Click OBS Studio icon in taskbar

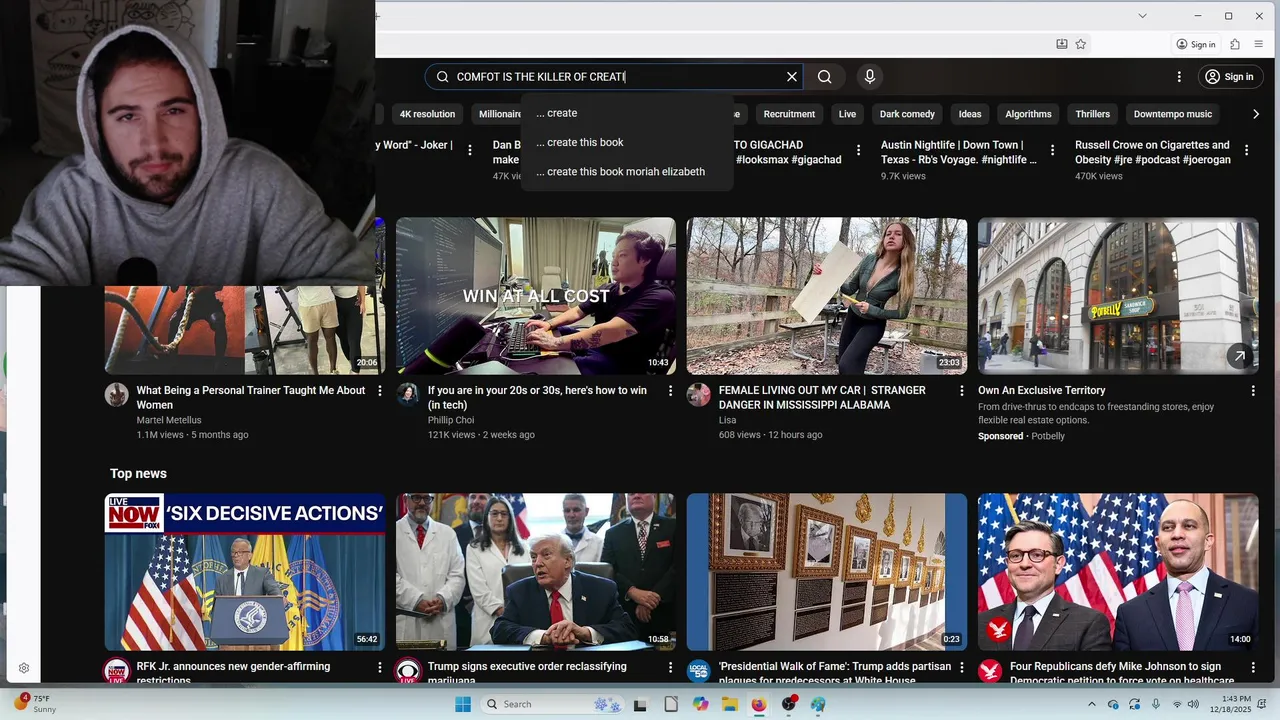789,704
